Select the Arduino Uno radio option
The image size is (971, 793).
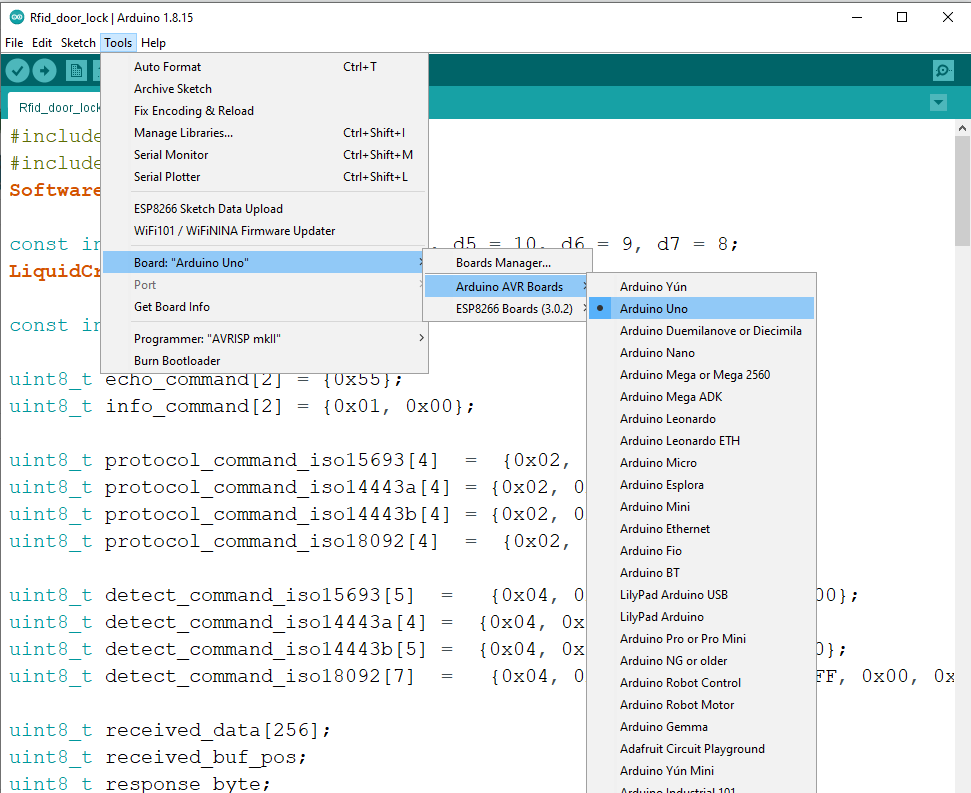[701, 308]
